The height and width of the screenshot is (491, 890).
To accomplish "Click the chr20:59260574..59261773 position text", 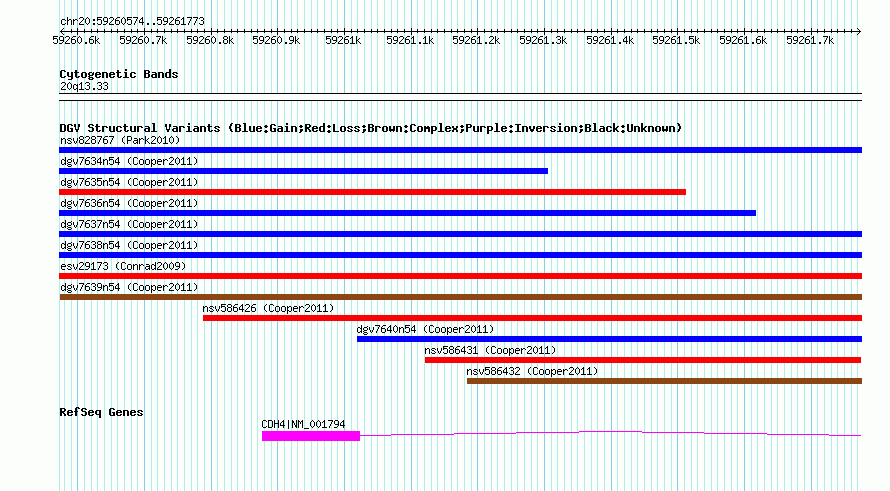I will click(132, 22).
